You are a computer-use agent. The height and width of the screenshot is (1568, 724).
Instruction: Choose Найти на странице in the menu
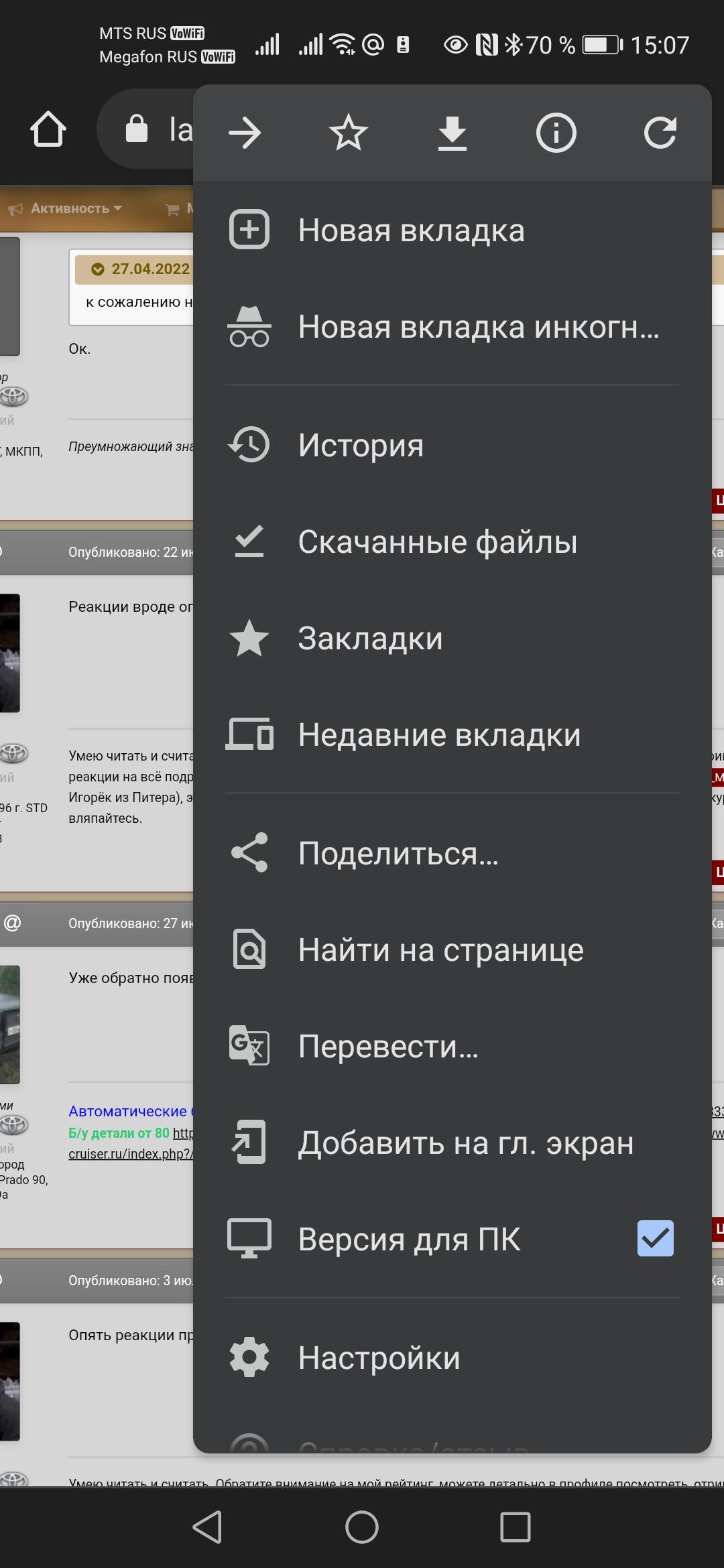(x=452, y=950)
